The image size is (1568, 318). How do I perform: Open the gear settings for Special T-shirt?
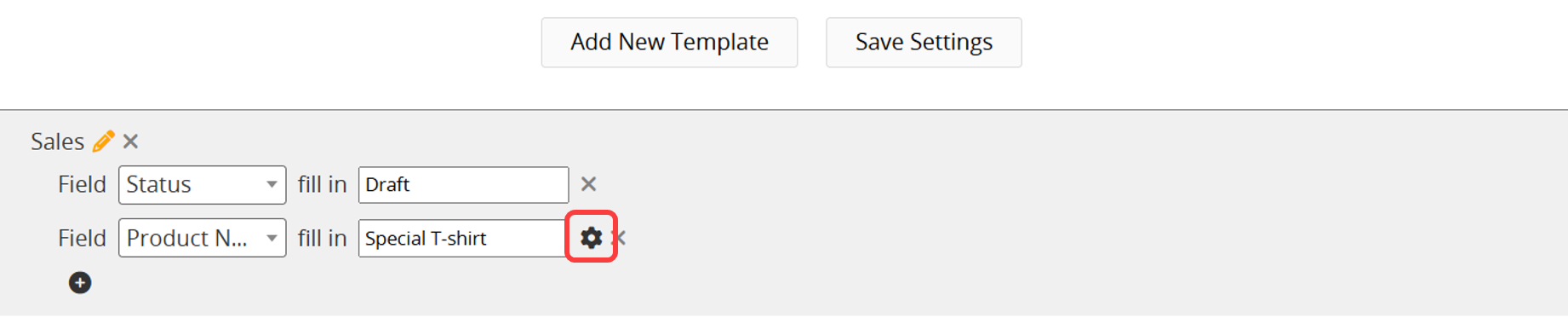[591, 238]
